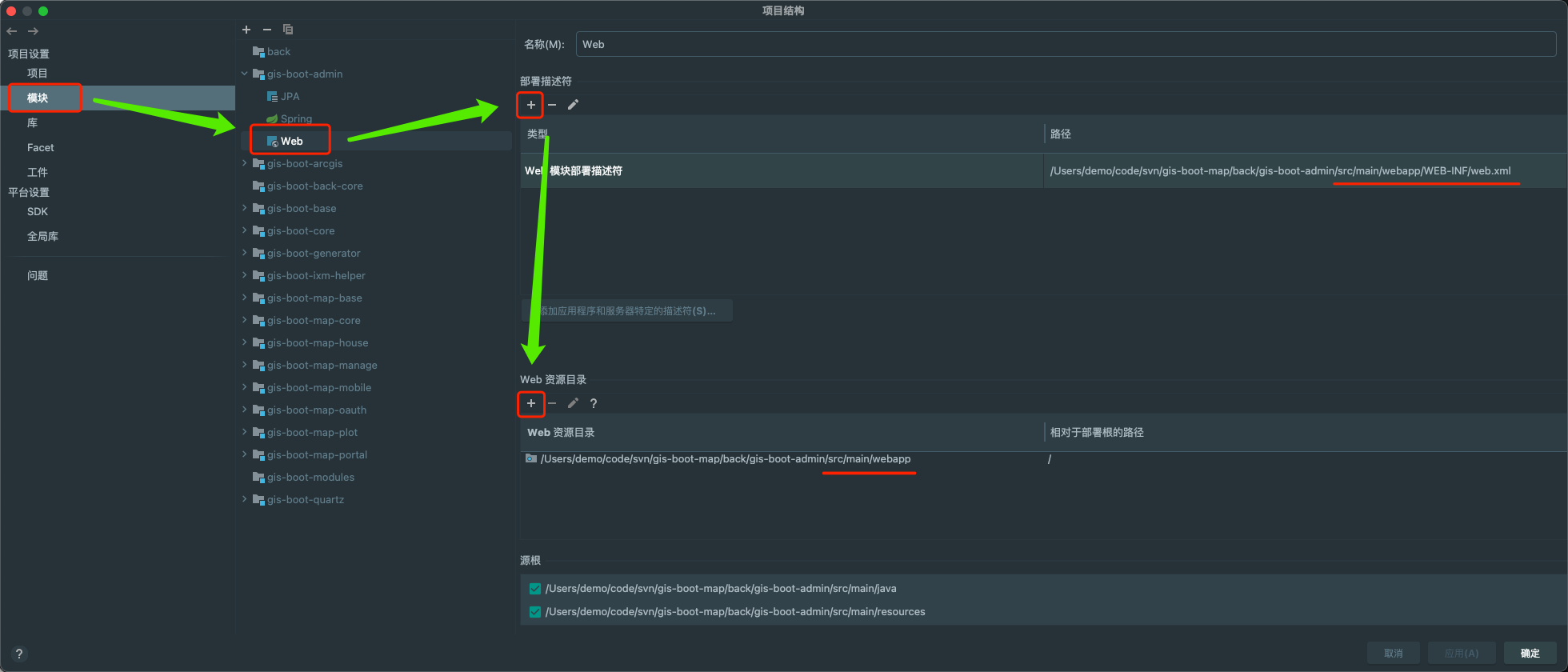Click the facet name input field
1568x672 pixels.
1064,45
